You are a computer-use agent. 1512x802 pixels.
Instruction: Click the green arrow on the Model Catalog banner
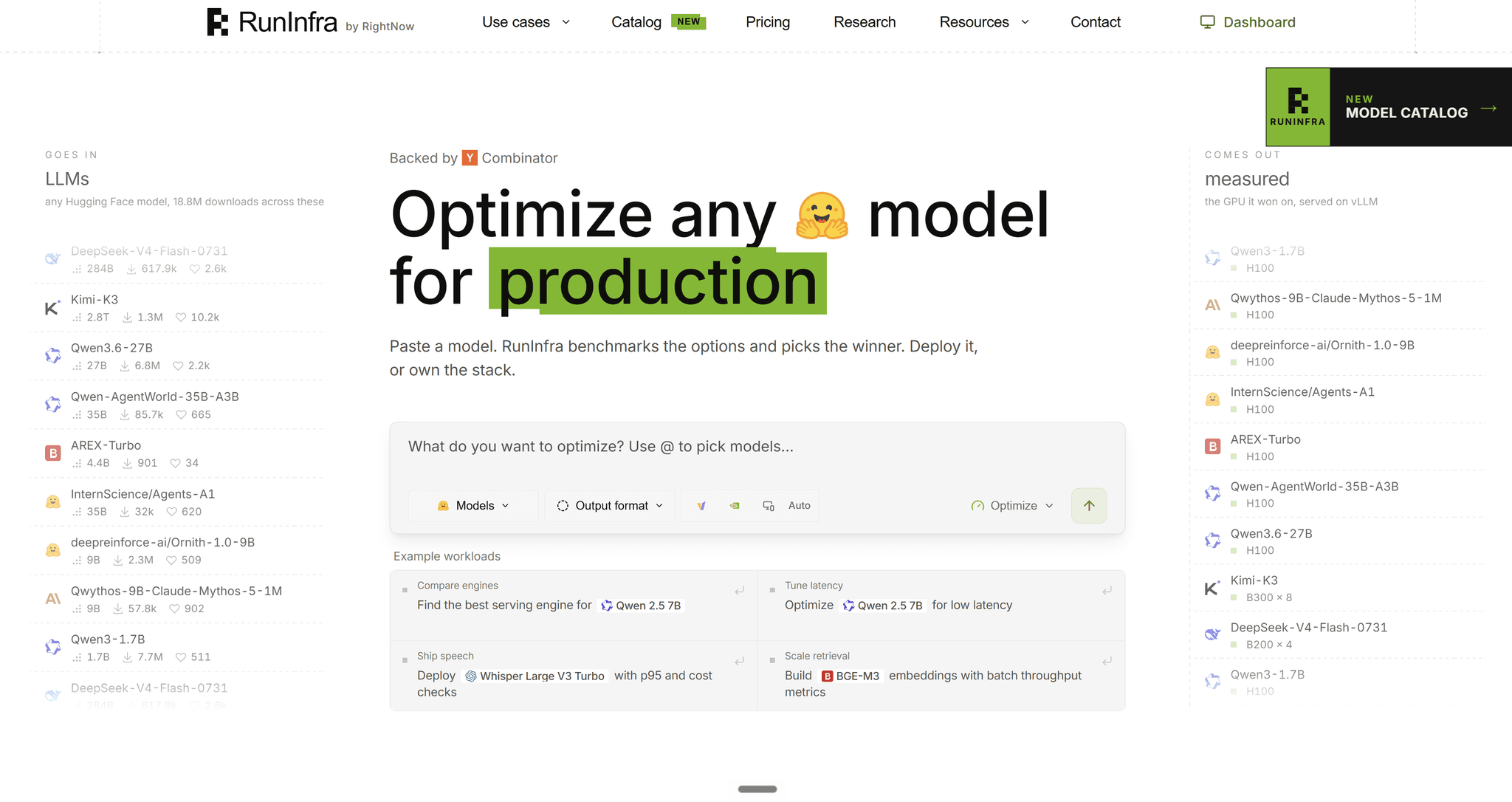[x=1489, y=109]
